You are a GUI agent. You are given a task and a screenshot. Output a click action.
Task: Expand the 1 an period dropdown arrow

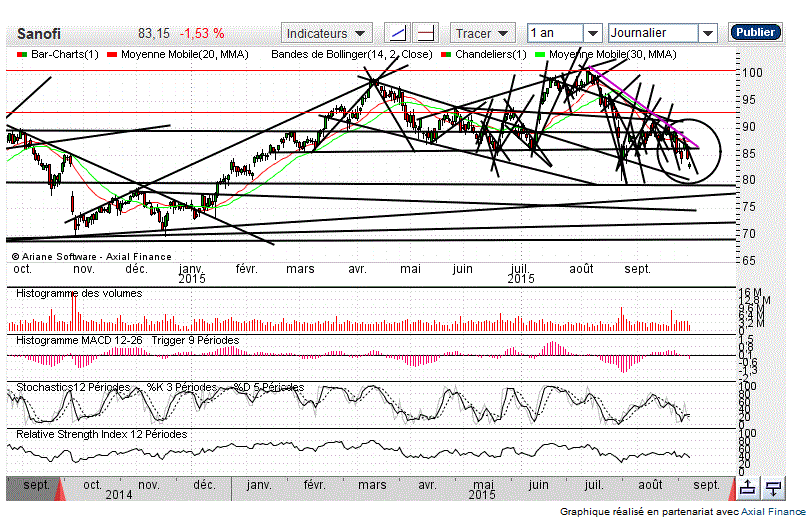593,34
